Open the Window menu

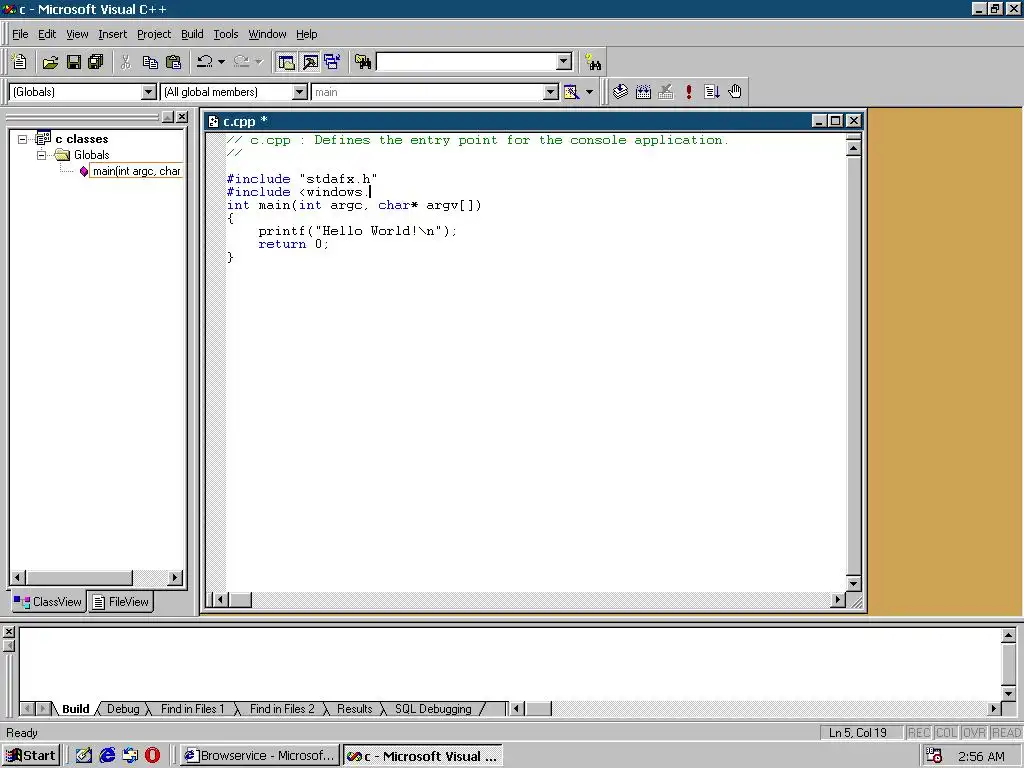coord(267,34)
